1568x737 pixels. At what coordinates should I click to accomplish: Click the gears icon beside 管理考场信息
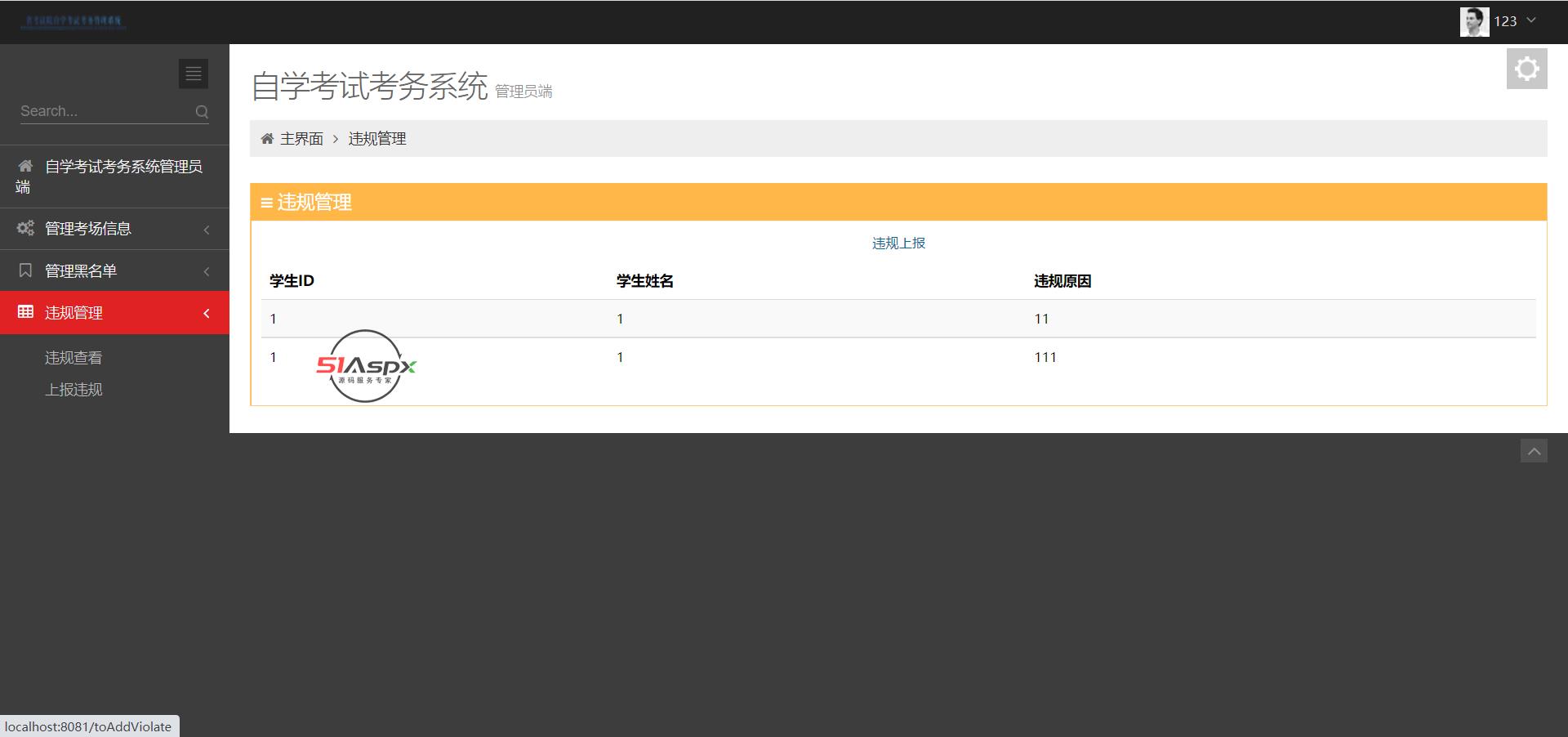26,228
